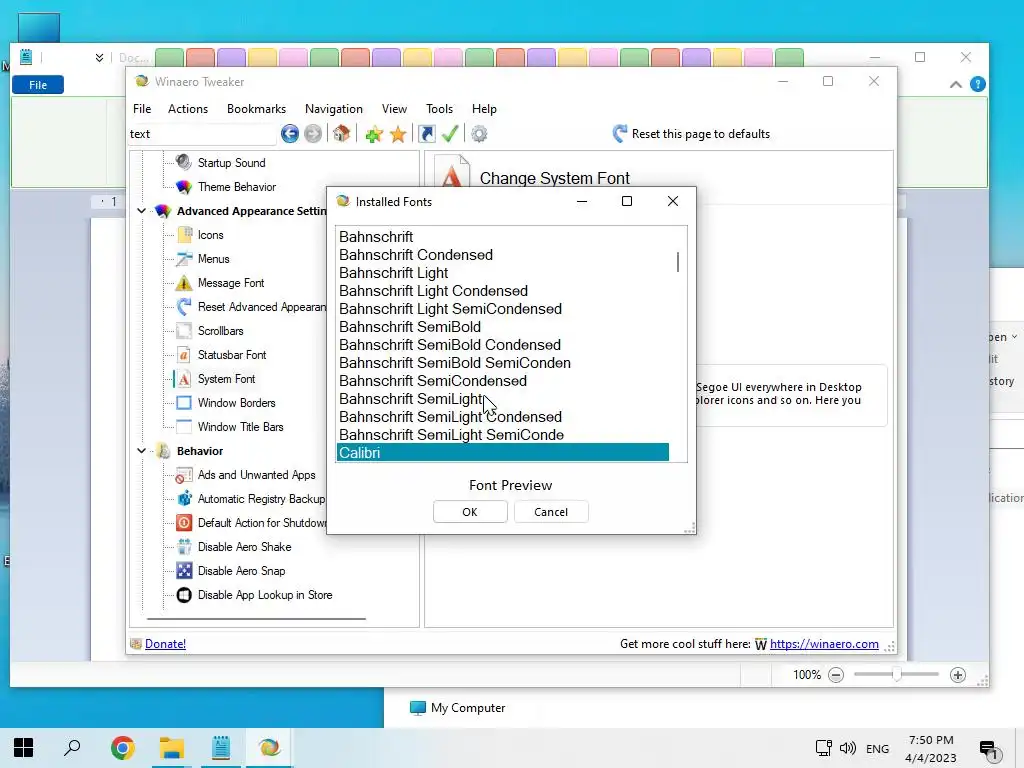Click Automatic Registry Backup icon
The width and height of the screenshot is (1024, 768).
[185, 499]
